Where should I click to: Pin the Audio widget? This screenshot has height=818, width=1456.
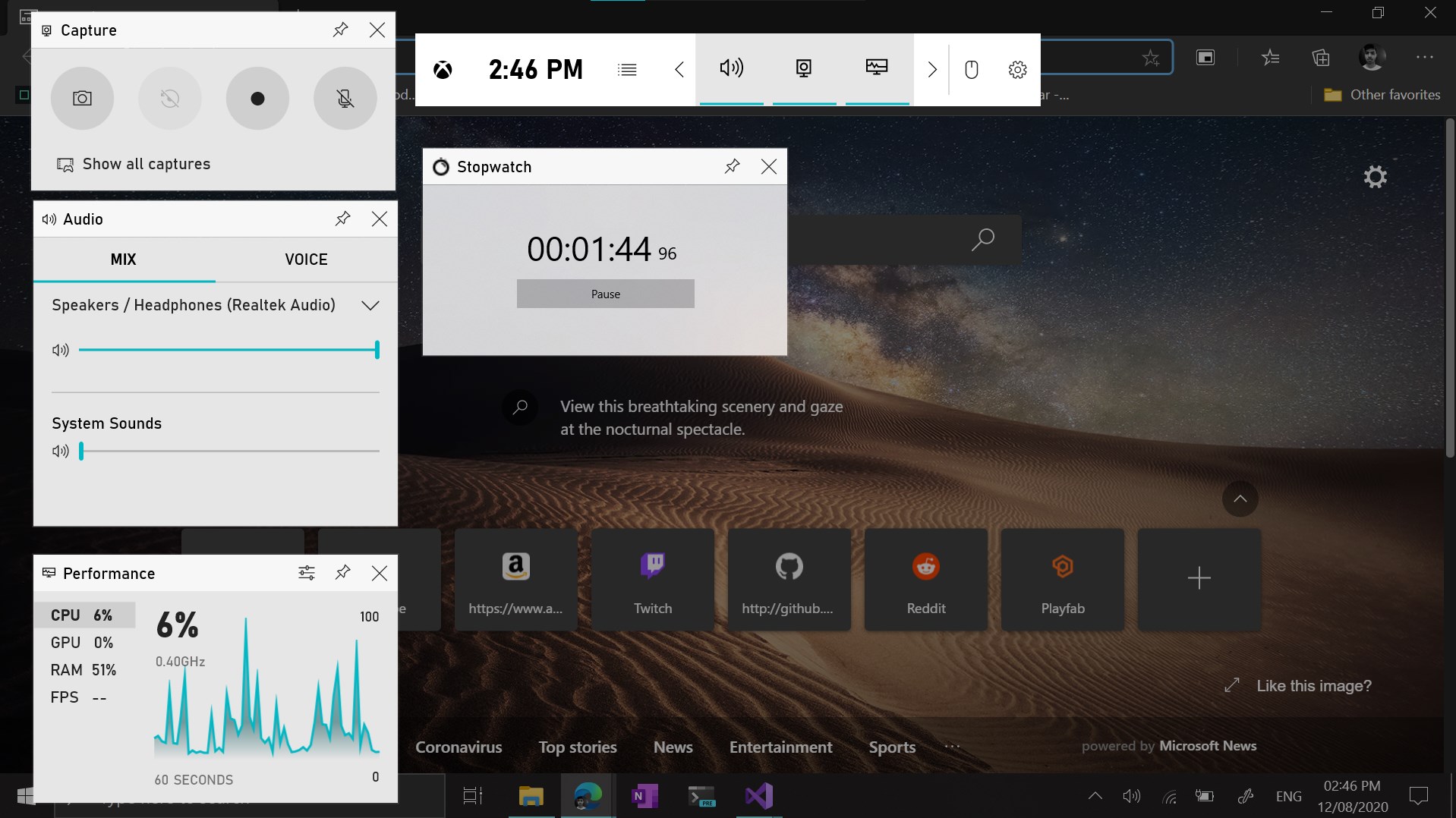(343, 219)
